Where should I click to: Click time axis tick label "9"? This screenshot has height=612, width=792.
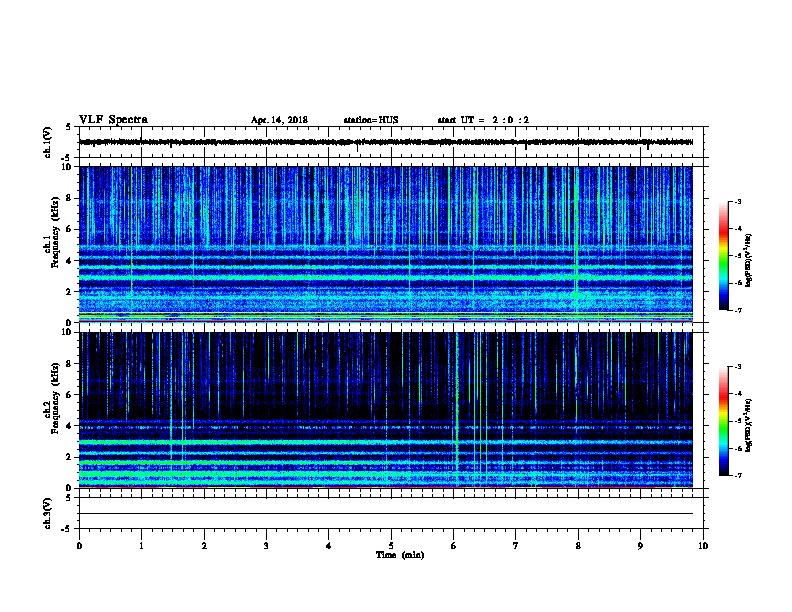point(640,545)
